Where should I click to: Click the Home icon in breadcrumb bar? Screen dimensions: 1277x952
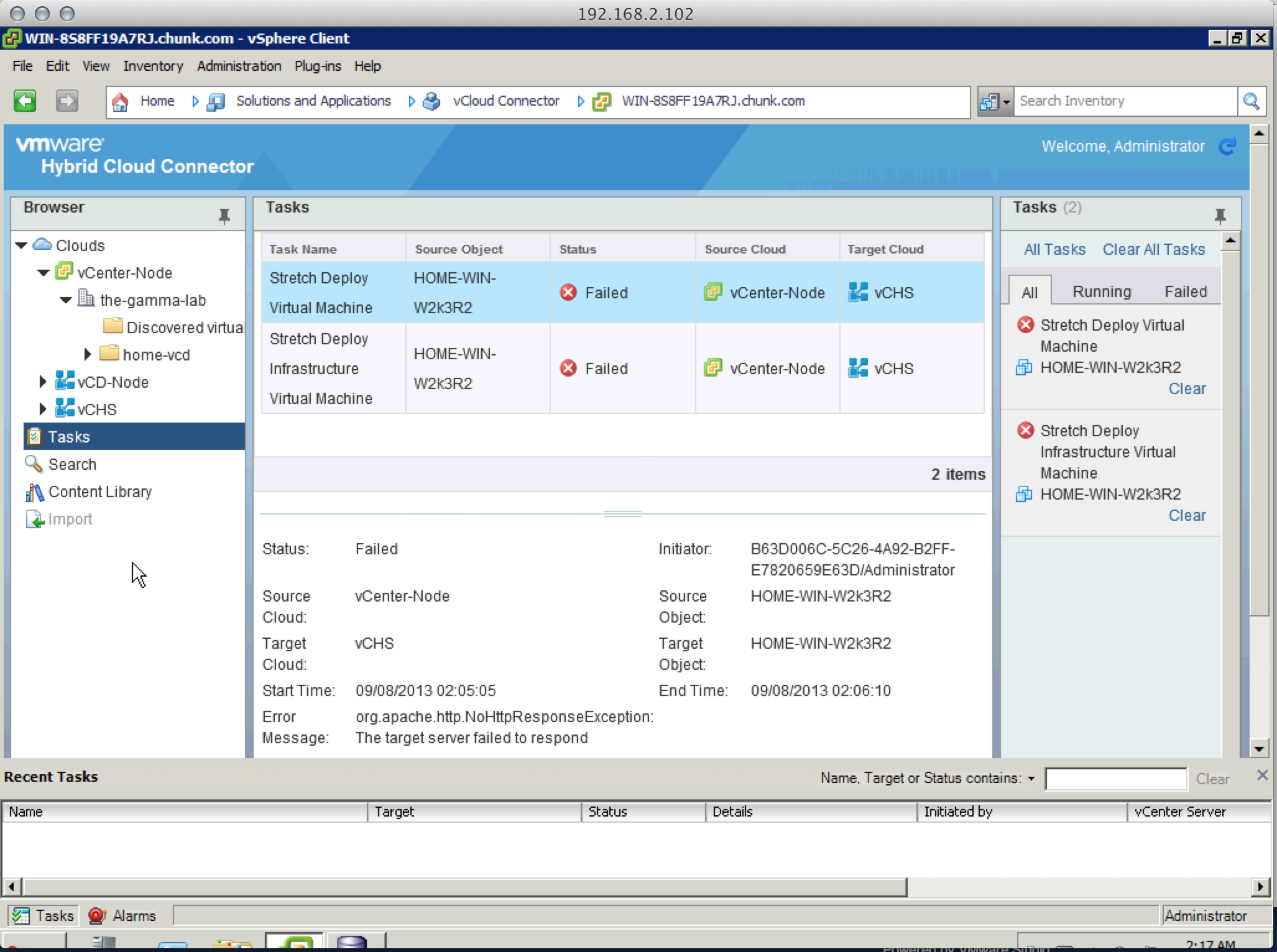coord(121,101)
